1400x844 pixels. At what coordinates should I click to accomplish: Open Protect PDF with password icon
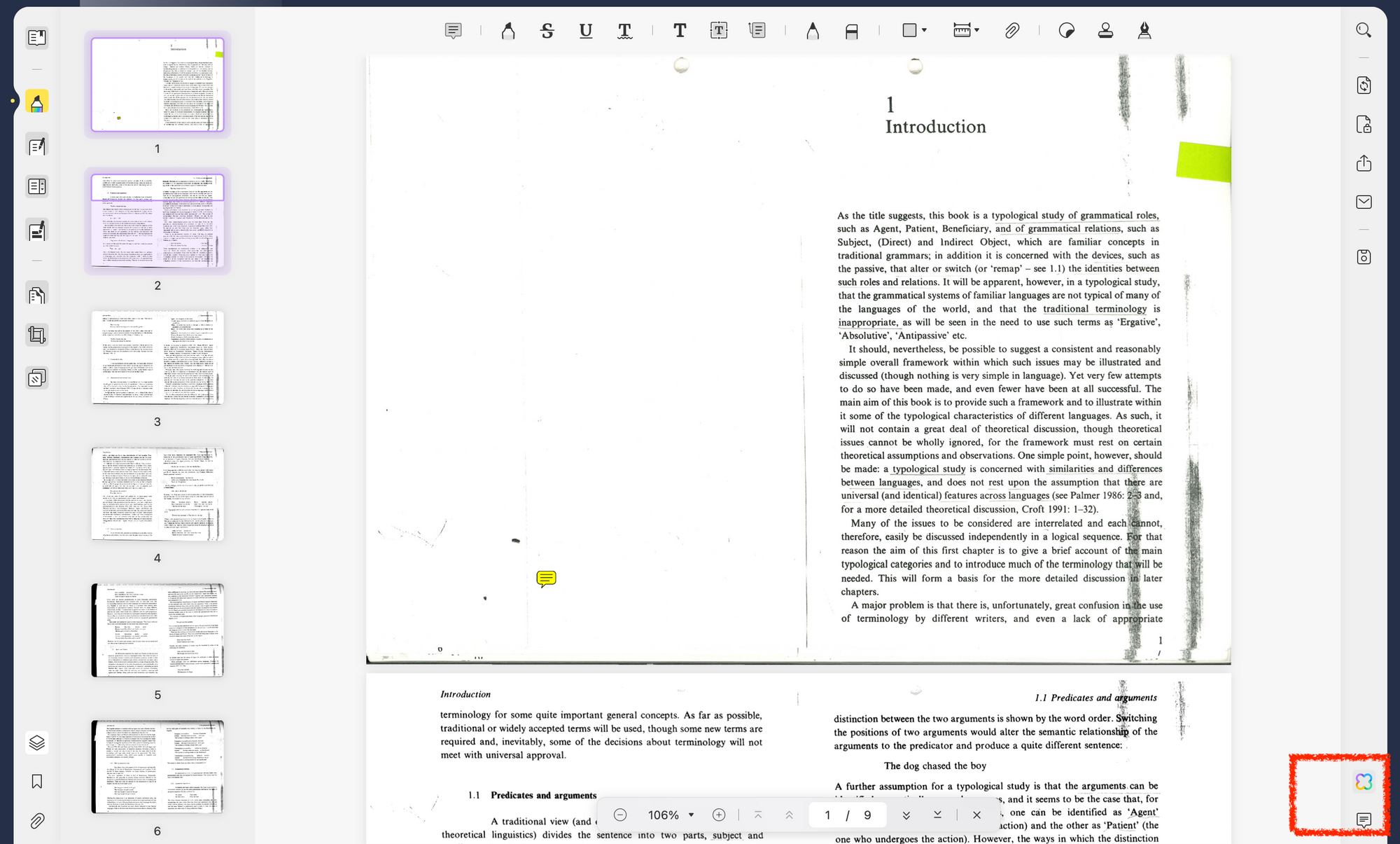click(x=1364, y=125)
